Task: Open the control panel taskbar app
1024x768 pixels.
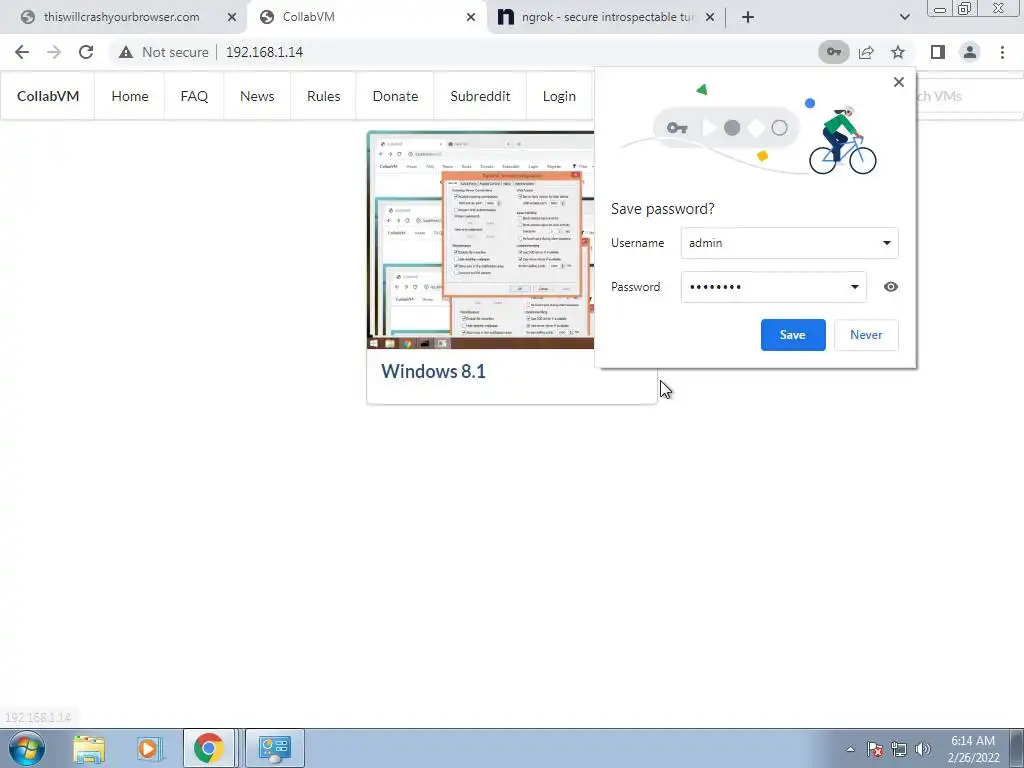Action: click(274, 748)
